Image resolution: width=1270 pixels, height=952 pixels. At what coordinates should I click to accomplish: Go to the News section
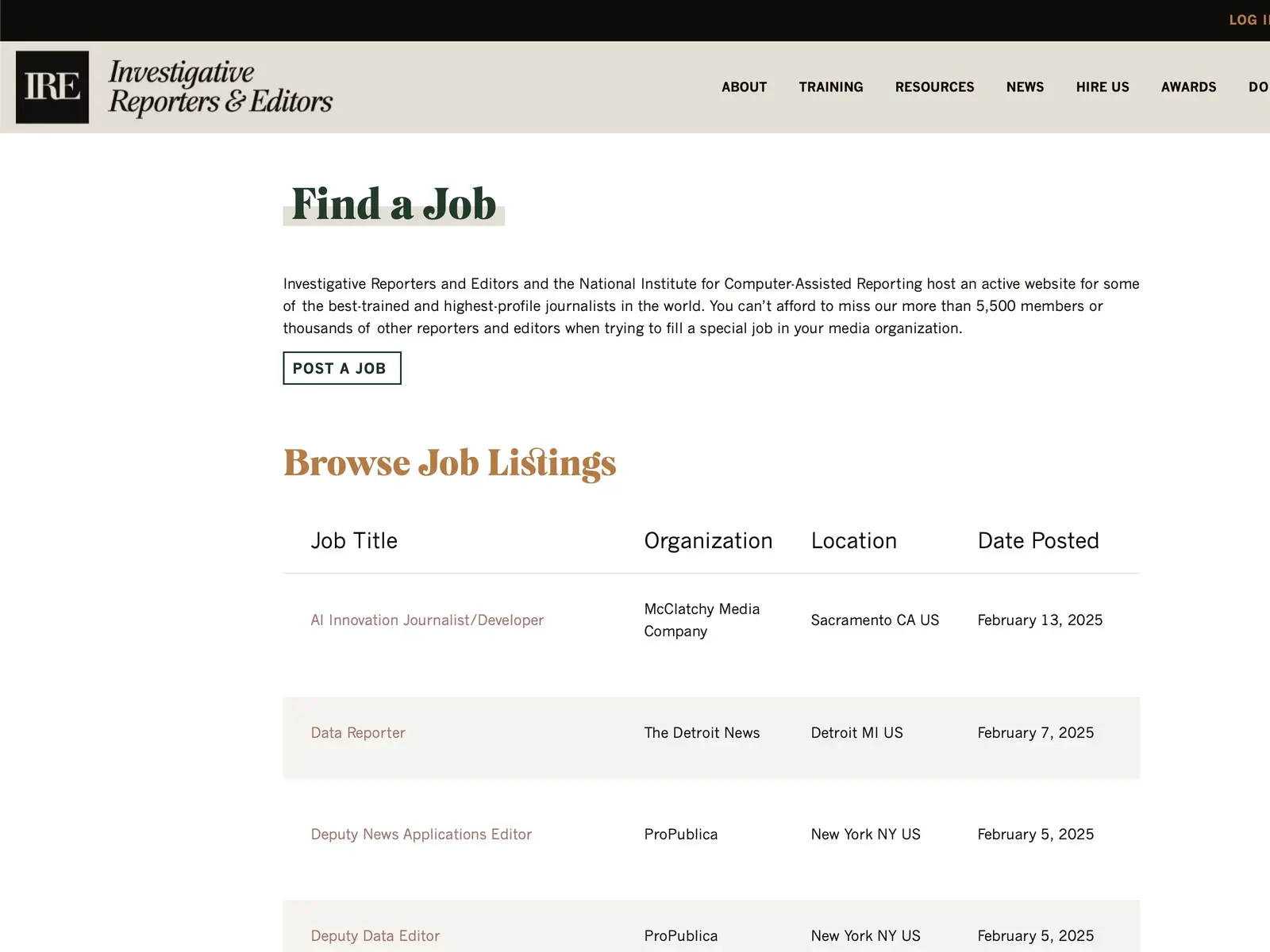pos(1025,87)
